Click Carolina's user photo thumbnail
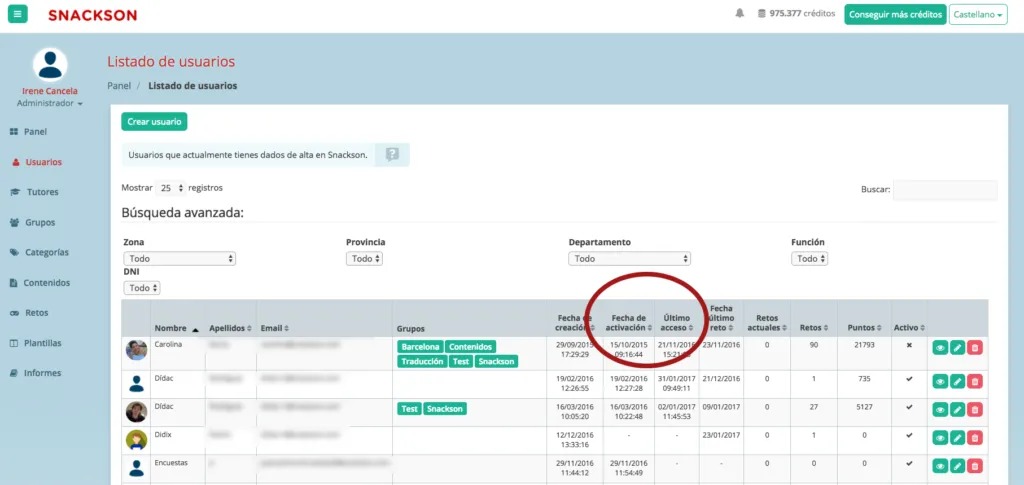Viewport: 1024px width, 485px height. click(136, 351)
